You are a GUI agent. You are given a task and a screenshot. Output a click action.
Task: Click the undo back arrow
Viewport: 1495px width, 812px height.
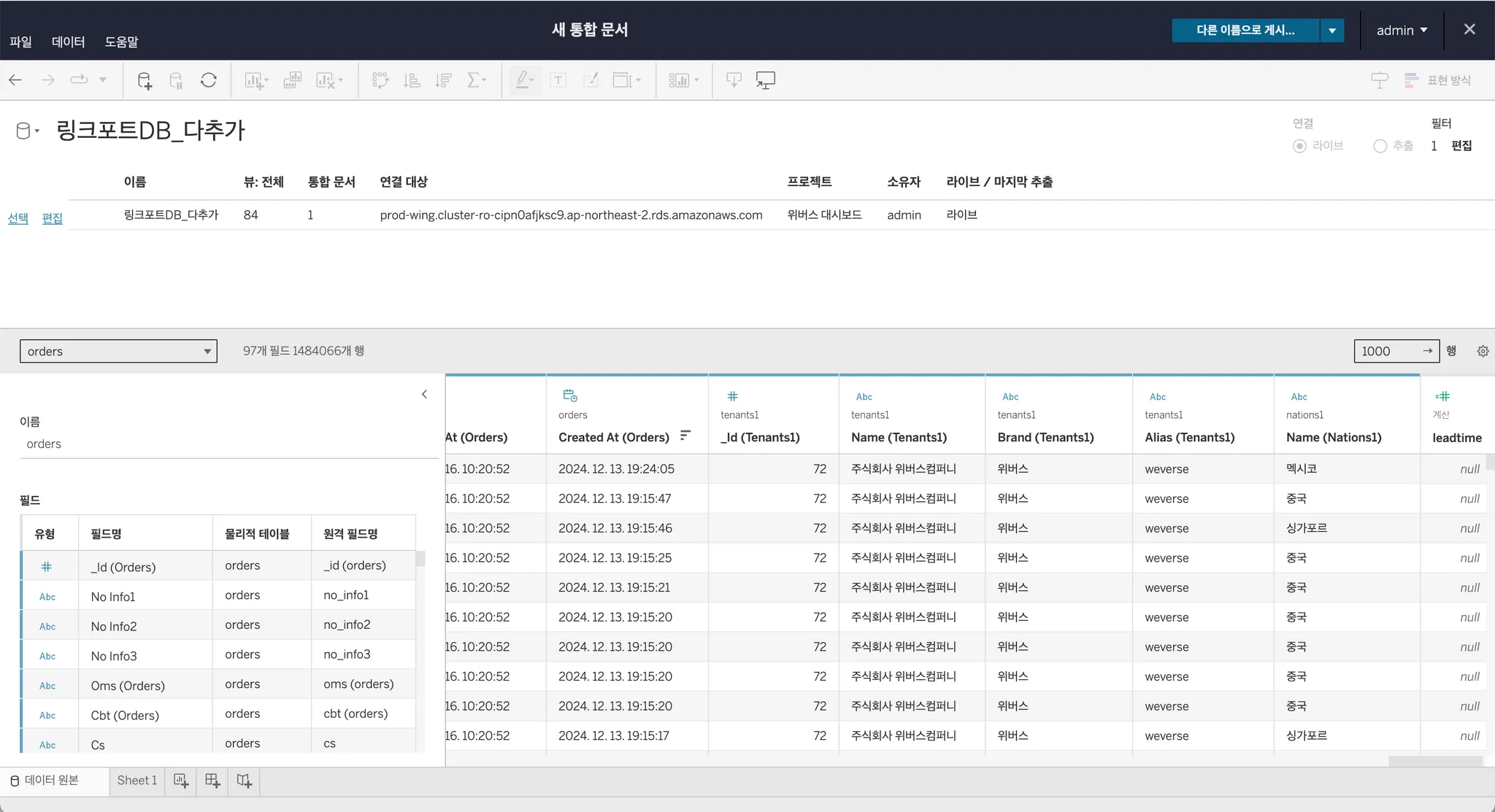[x=15, y=80]
